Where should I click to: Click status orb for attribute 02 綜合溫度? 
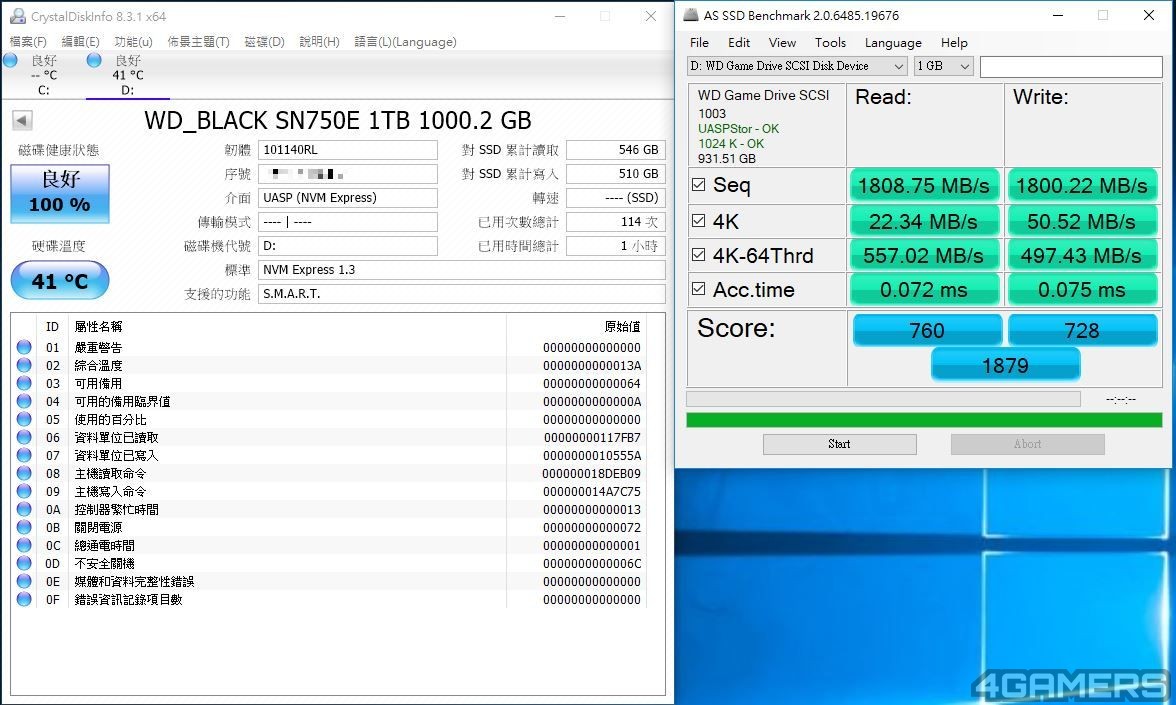click(24, 365)
